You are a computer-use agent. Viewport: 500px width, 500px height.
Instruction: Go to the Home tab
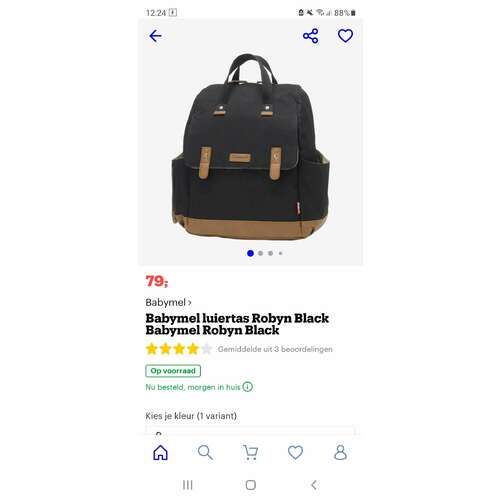point(160,452)
